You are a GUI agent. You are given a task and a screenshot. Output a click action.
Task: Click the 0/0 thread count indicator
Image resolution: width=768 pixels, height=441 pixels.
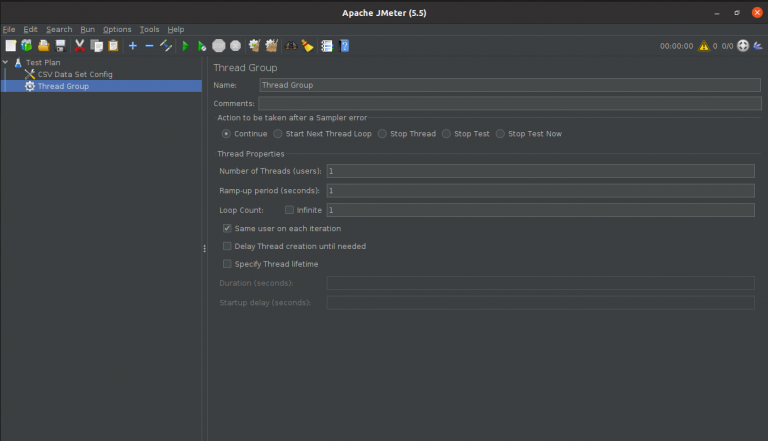[727, 46]
